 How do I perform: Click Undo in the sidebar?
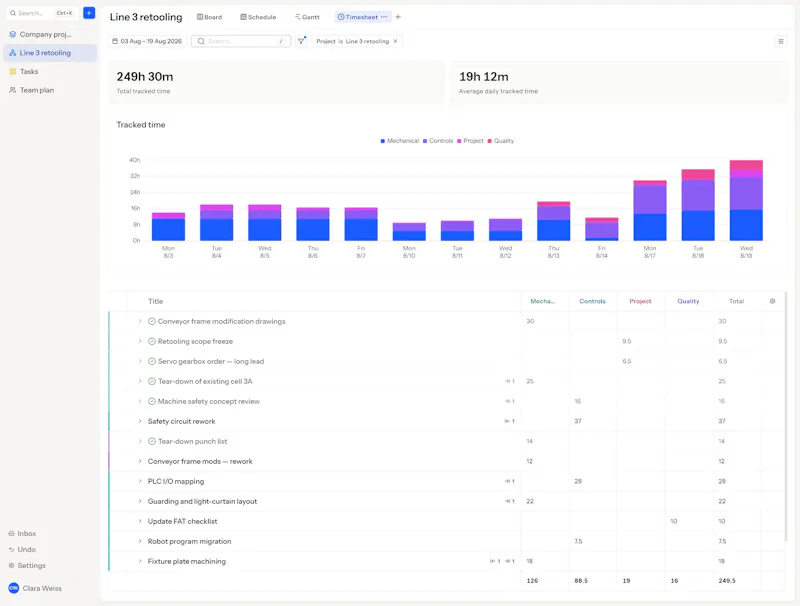pyautogui.click(x=22, y=549)
